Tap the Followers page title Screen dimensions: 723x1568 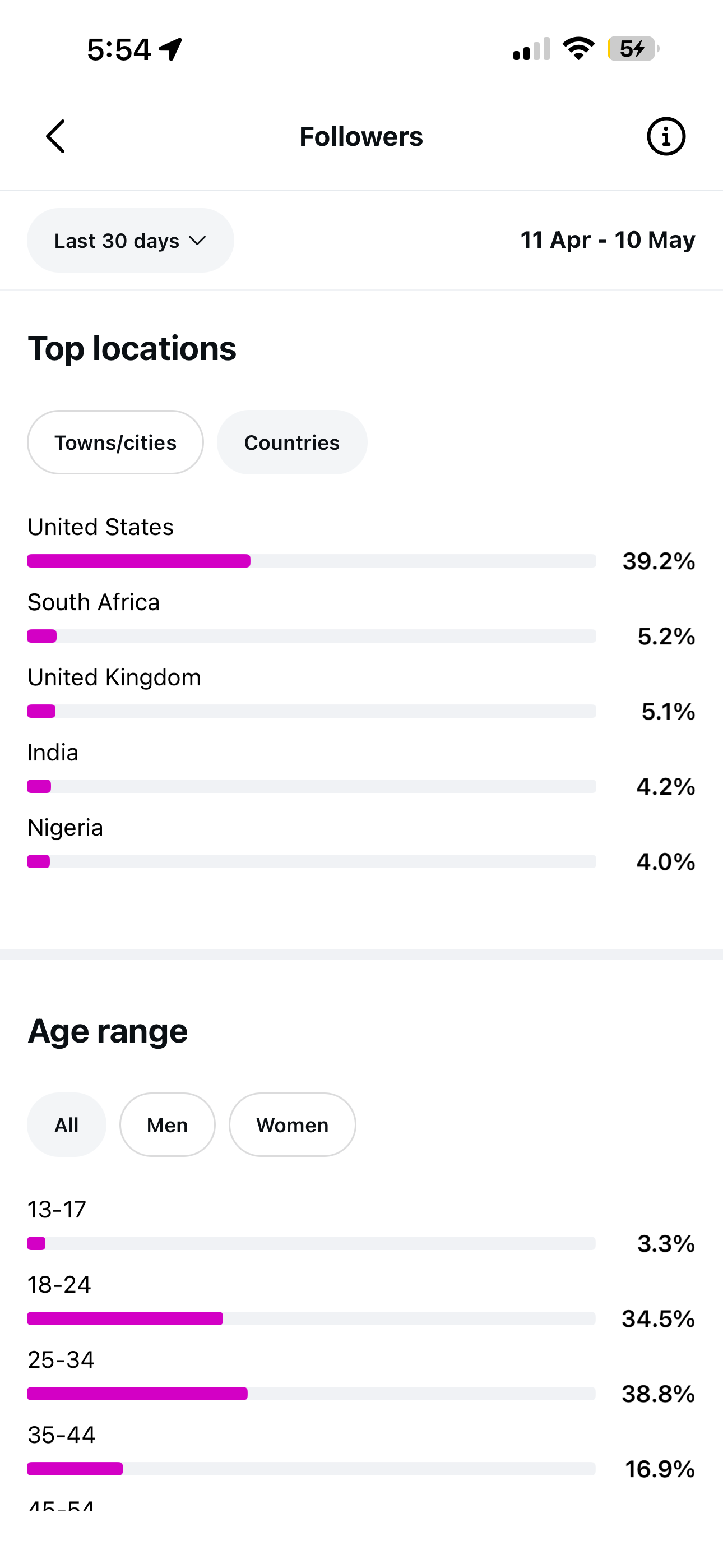pyautogui.click(x=361, y=136)
